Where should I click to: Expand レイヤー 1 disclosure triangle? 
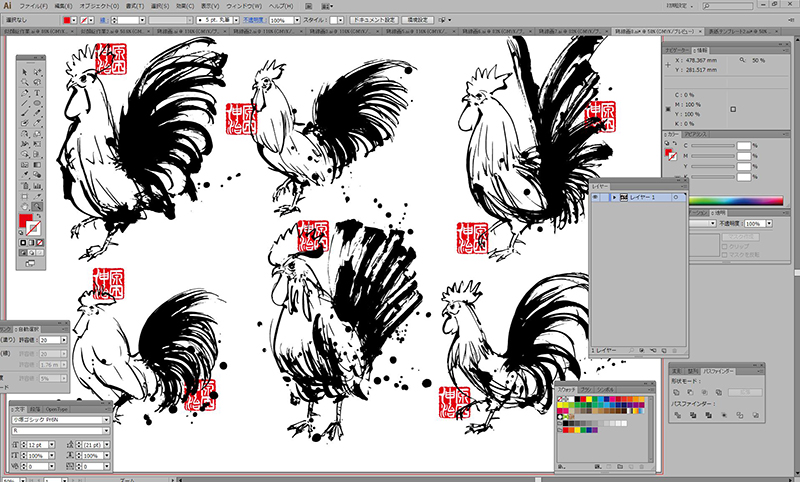[x=614, y=197]
